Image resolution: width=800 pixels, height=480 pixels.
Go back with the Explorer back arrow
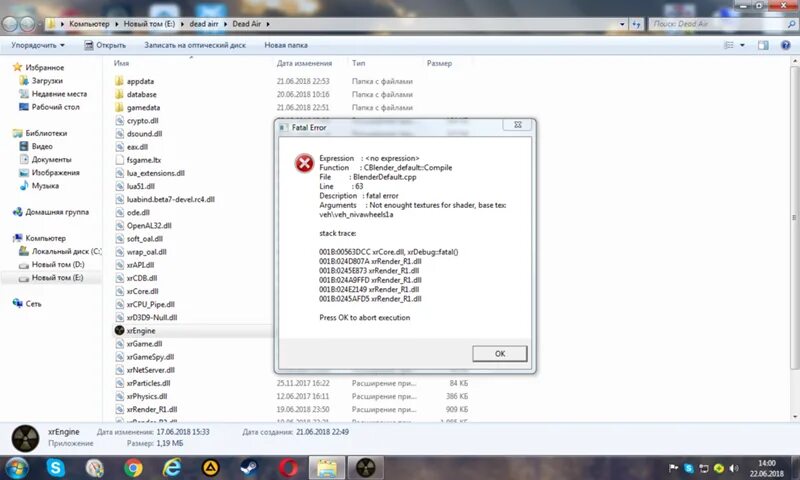10,23
